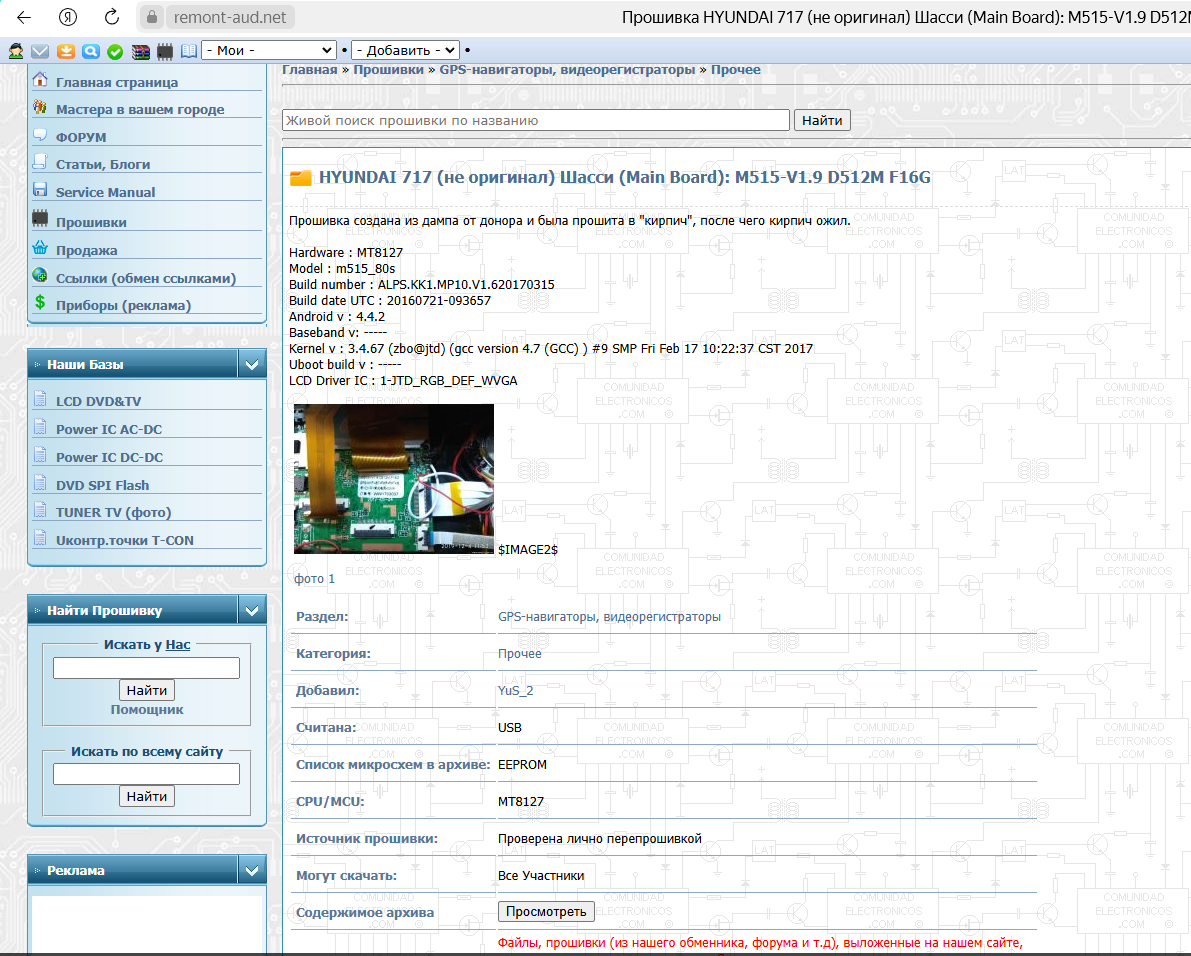Click Найти under Искать по всему сайту
The width and height of the screenshot is (1191, 956).
pos(147,796)
